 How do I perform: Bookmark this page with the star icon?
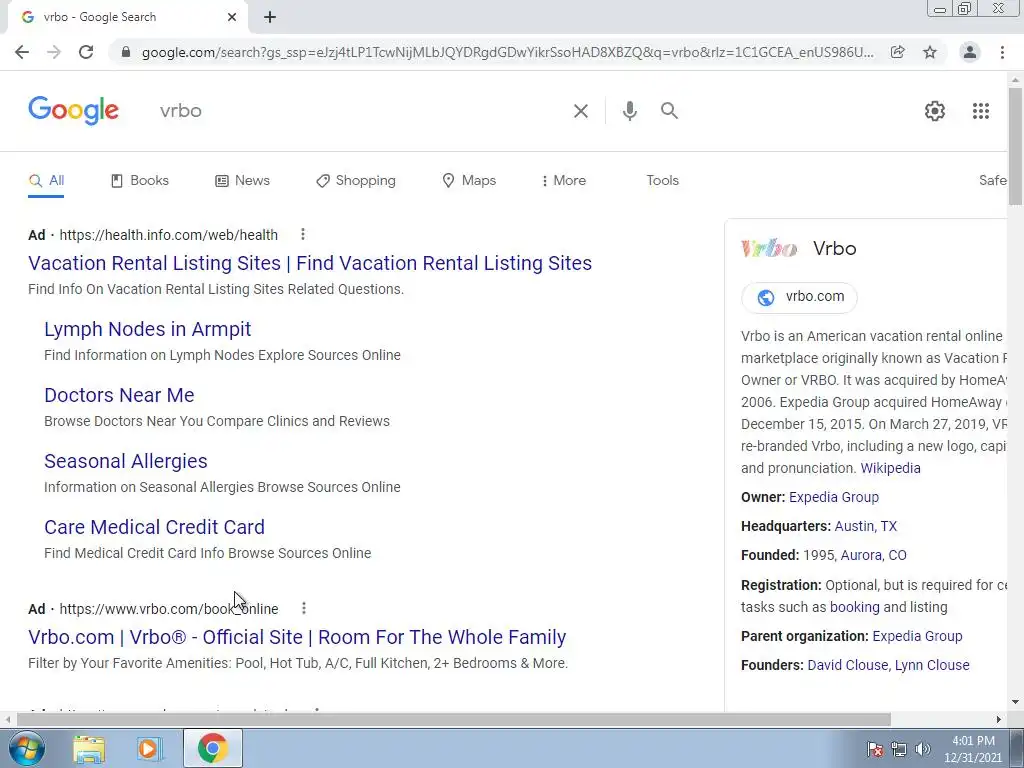click(x=930, y=52)
